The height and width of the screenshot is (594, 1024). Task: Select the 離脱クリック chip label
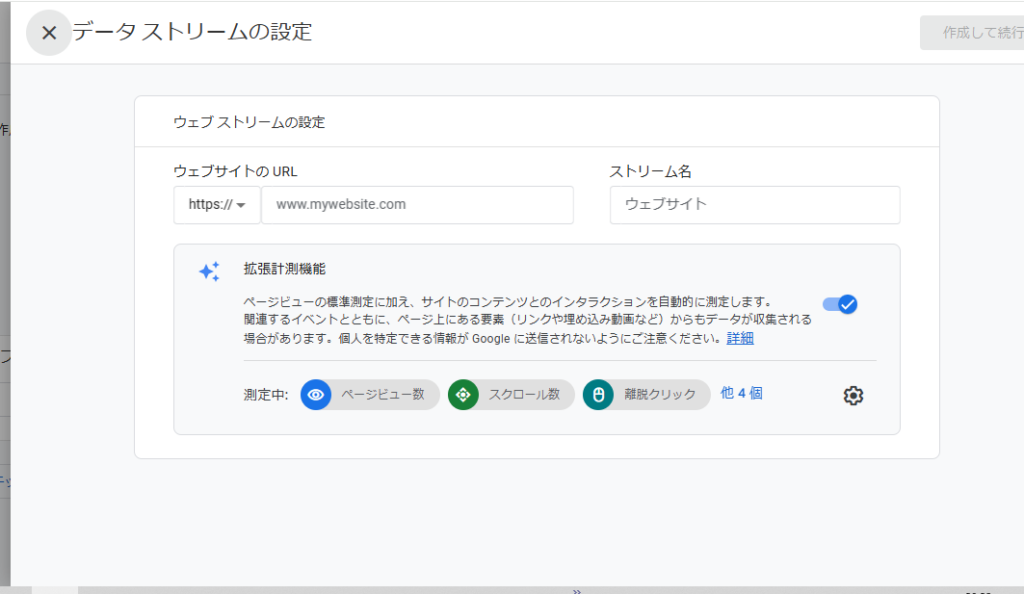click(658, 395)
